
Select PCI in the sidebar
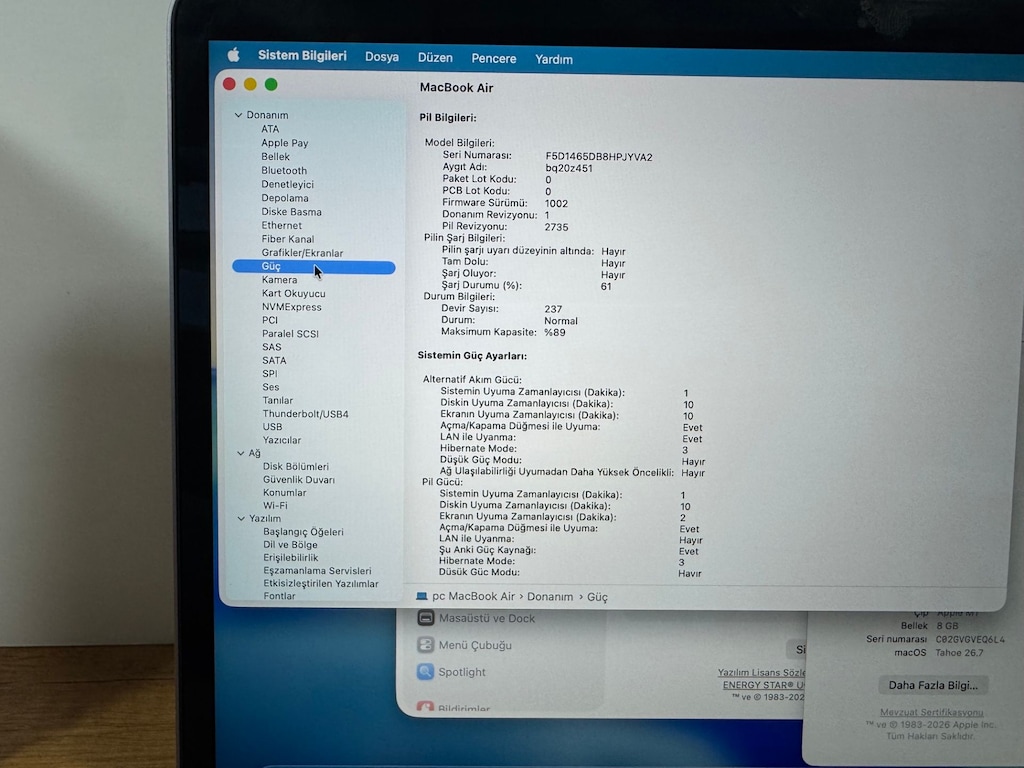pos(270,320)
